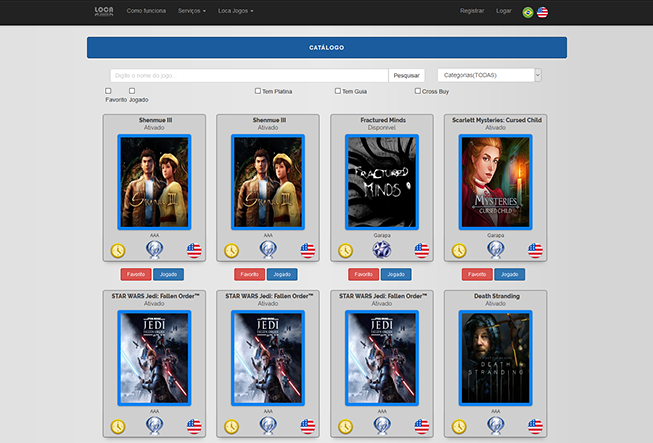The height and width of the screenshot is (443, 653).
Task: Click the US flag on third Star Wars Jedi card
Action: [421, 427]
